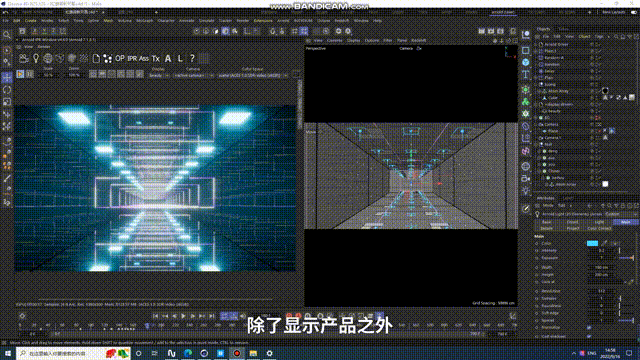Click the Project tab in Attributes panel
640x360 pixels.
[x=573, y=228]
